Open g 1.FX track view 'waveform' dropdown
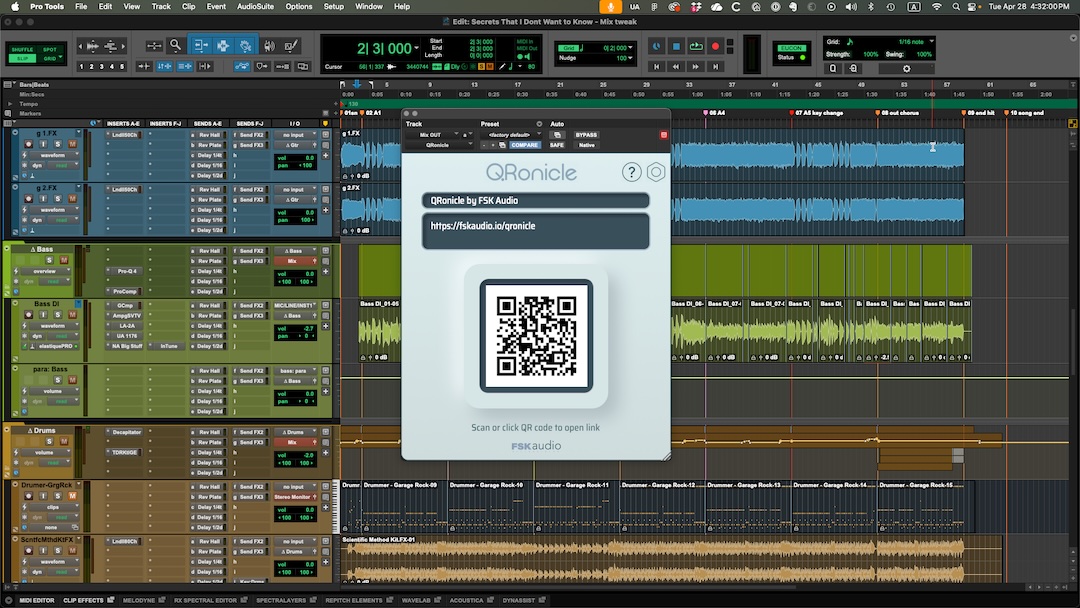Screen dimensions: 1080x608 (x=52, y=155)
